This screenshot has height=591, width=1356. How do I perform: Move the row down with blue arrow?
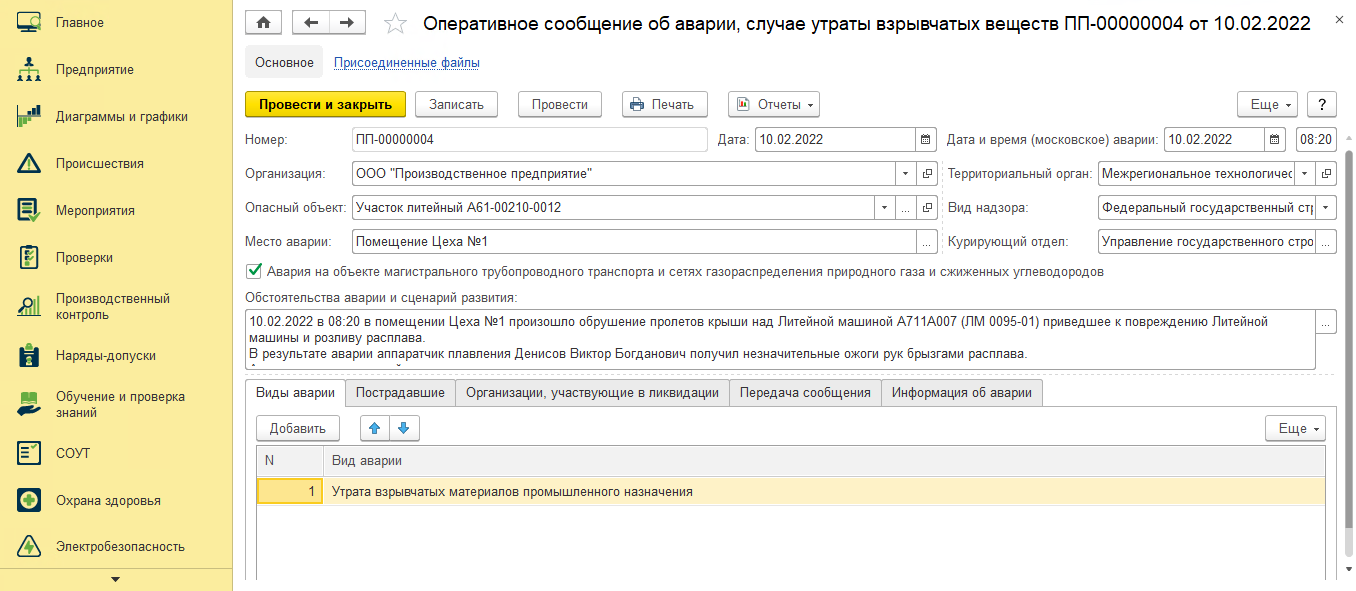(404, 428)
